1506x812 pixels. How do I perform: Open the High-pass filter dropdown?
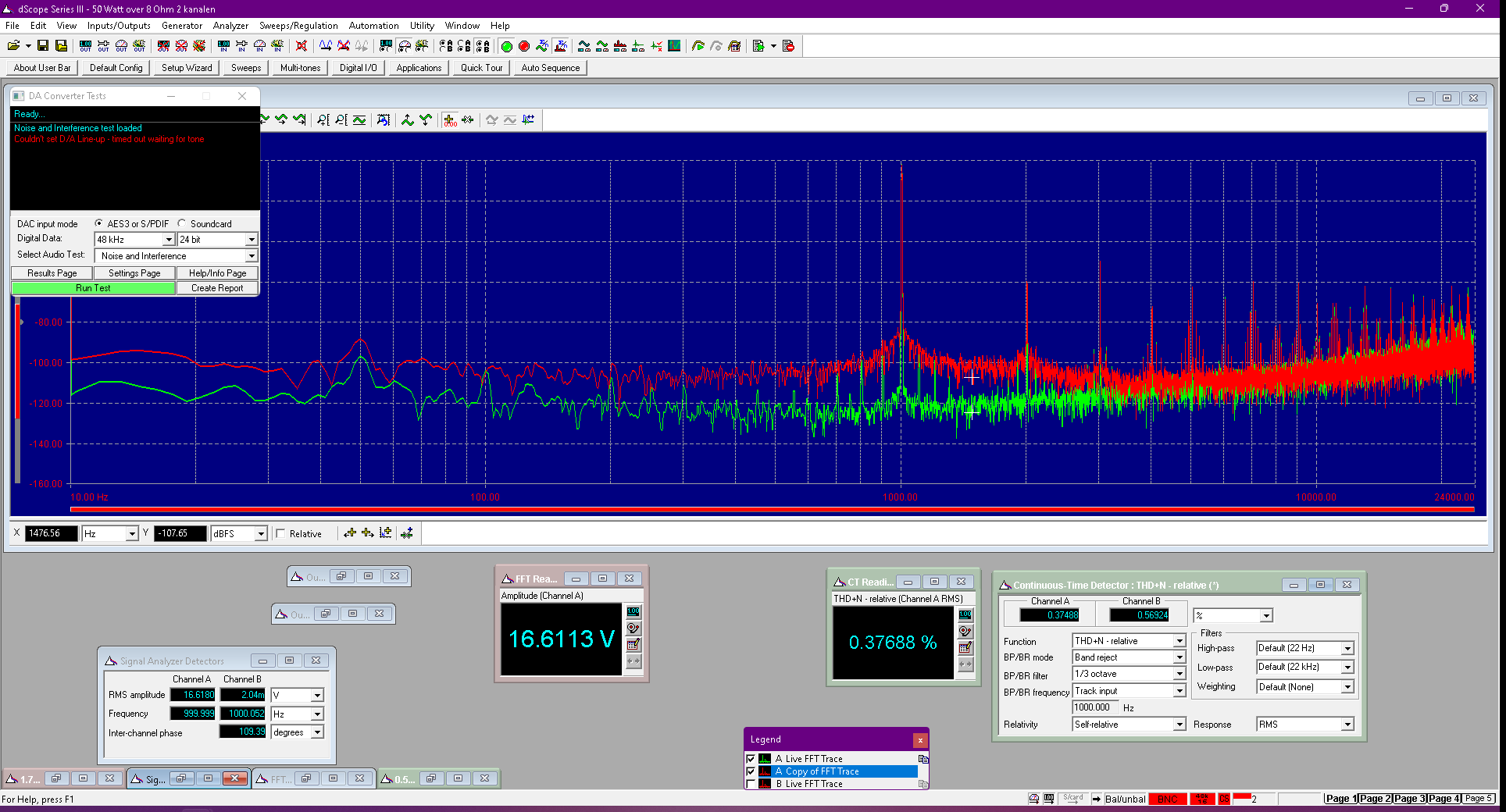point(1347,648)
